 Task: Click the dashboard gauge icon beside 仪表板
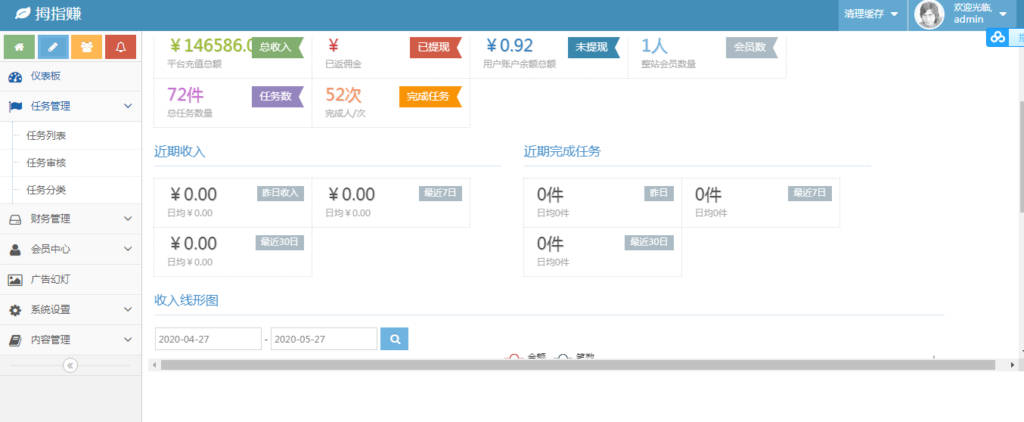coord(15,77)
